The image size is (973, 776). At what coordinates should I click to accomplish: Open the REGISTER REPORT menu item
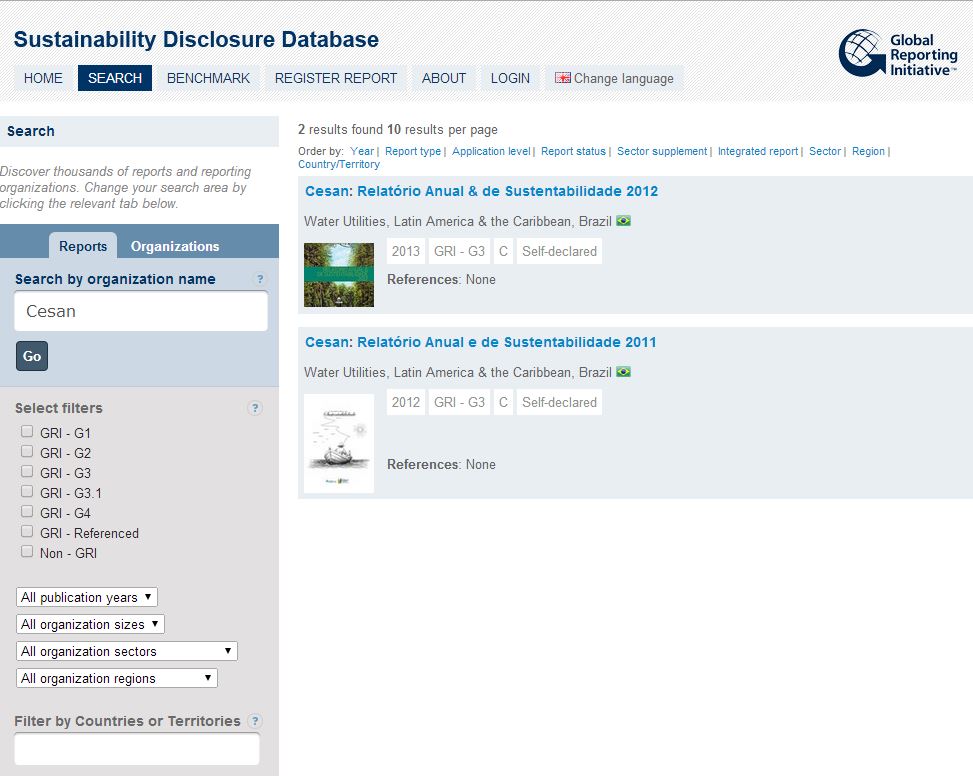[336, 78]
